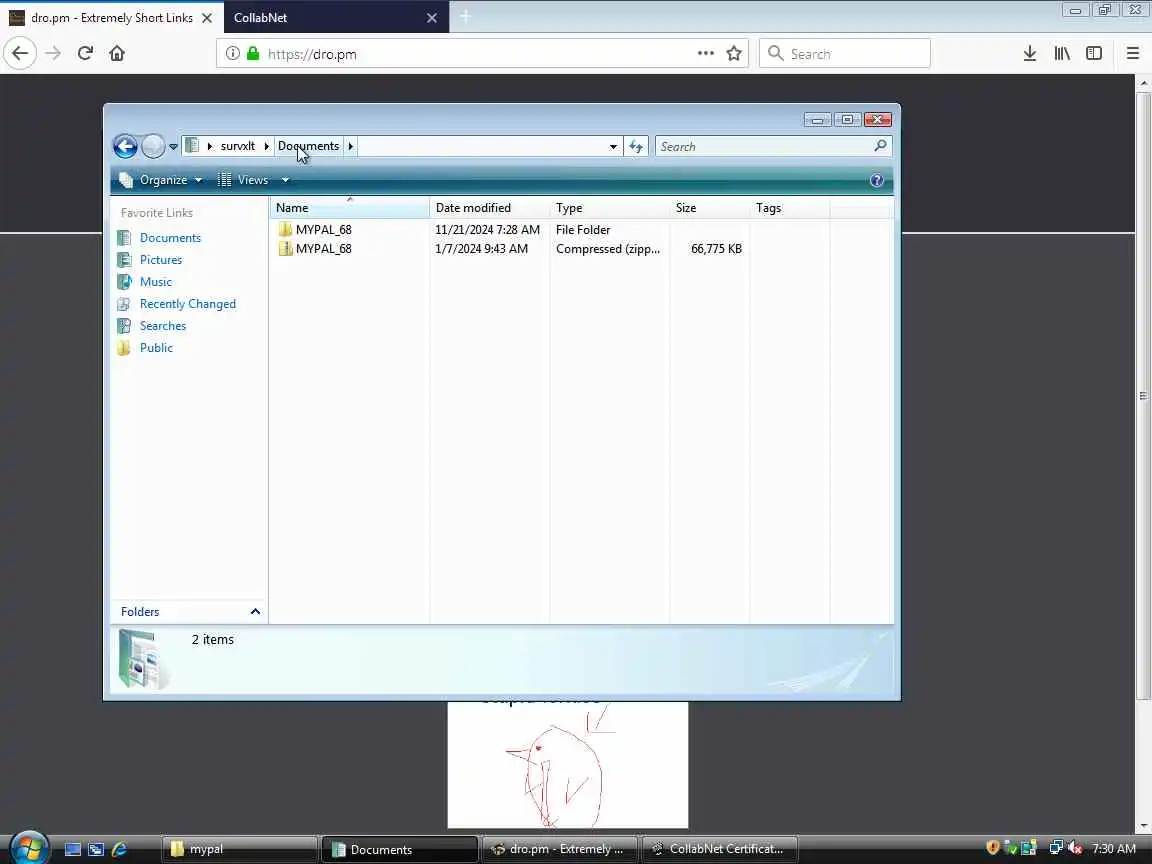Click the Show Desktop quick launch icon

[x=73, y=849]
